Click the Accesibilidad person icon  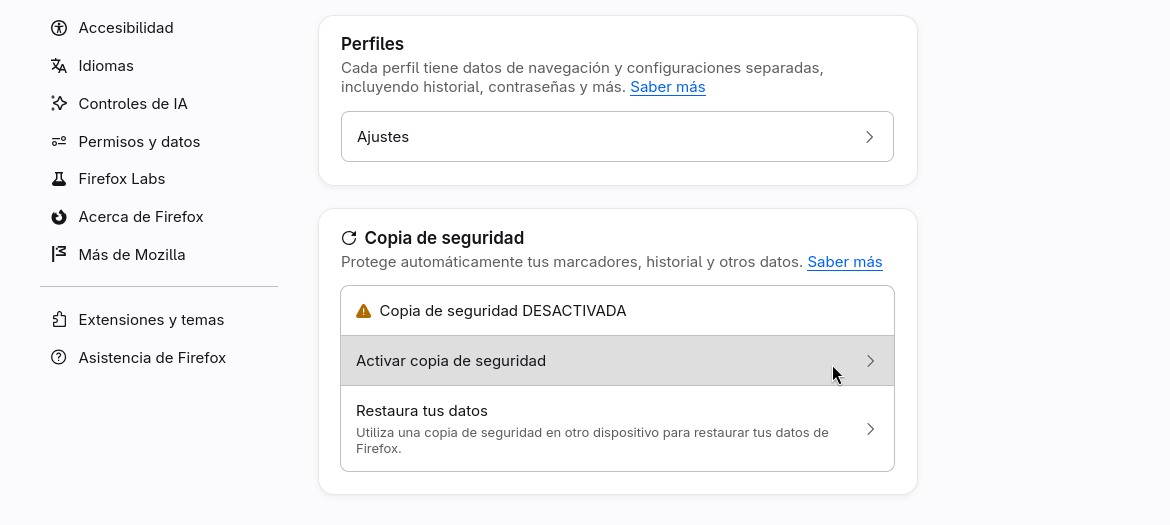[x=59, y=28]
